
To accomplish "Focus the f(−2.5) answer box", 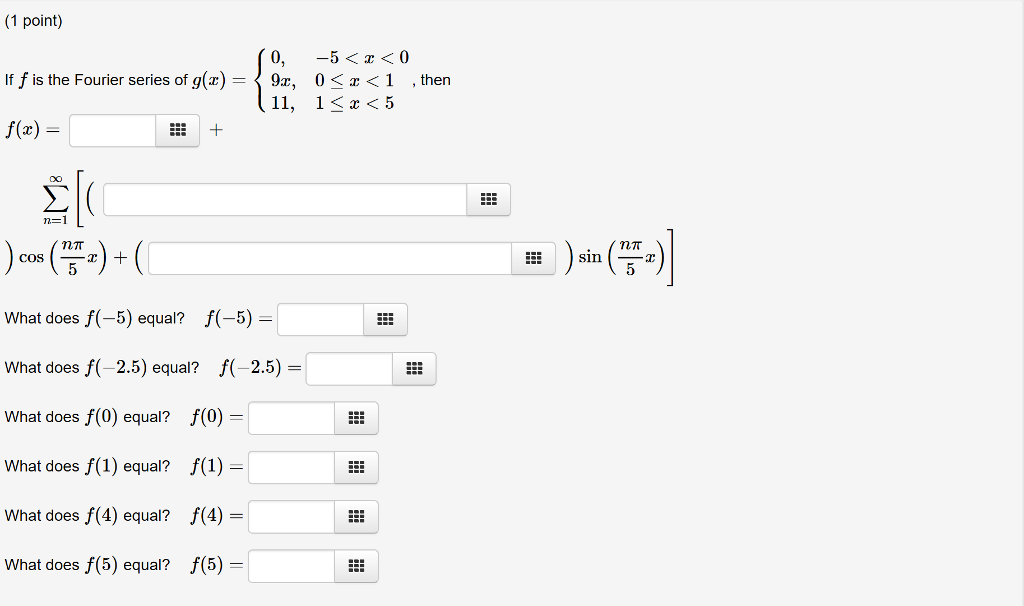I will [349, 369].
